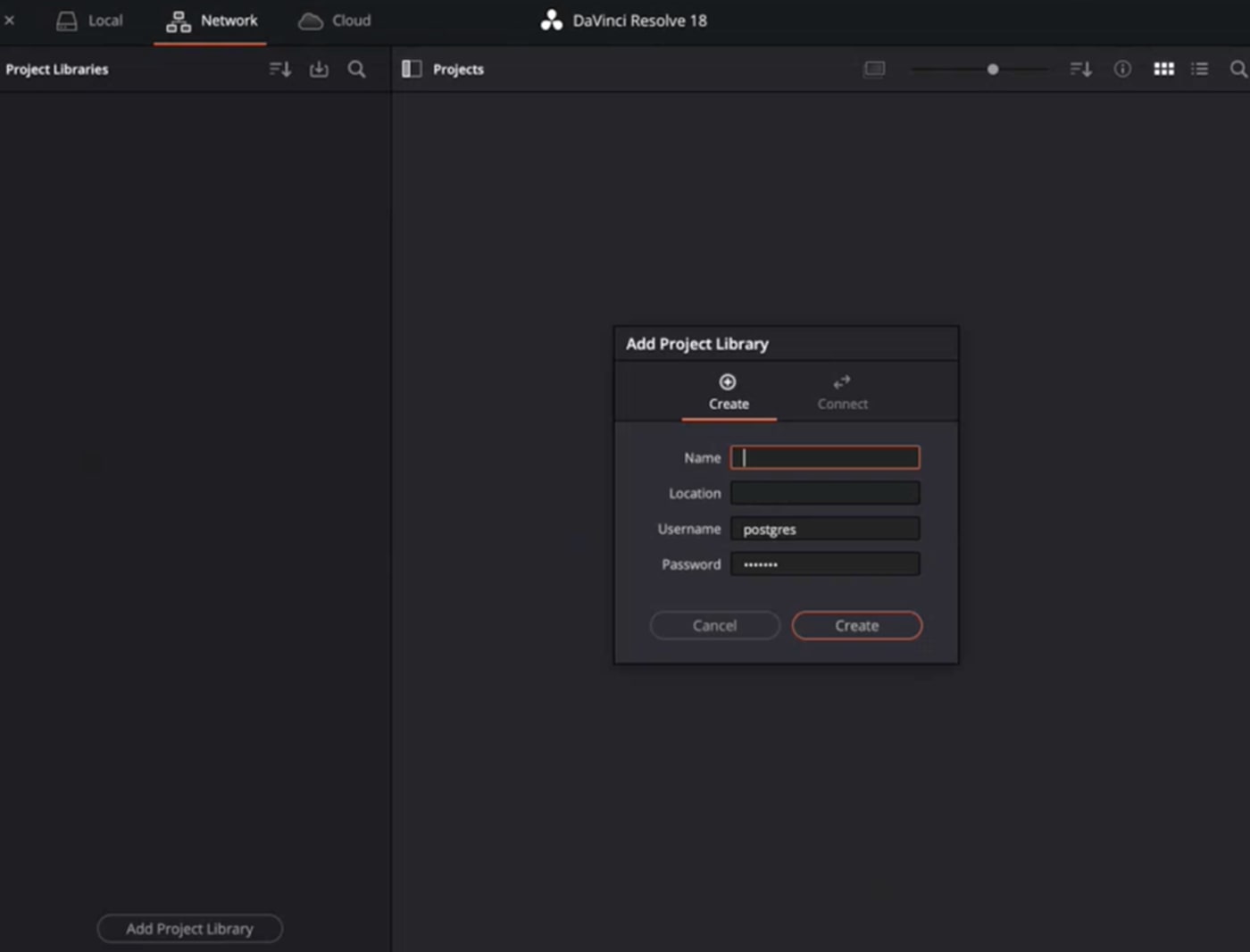Click the Add Project Library dialog title

(x=697, y=344)
